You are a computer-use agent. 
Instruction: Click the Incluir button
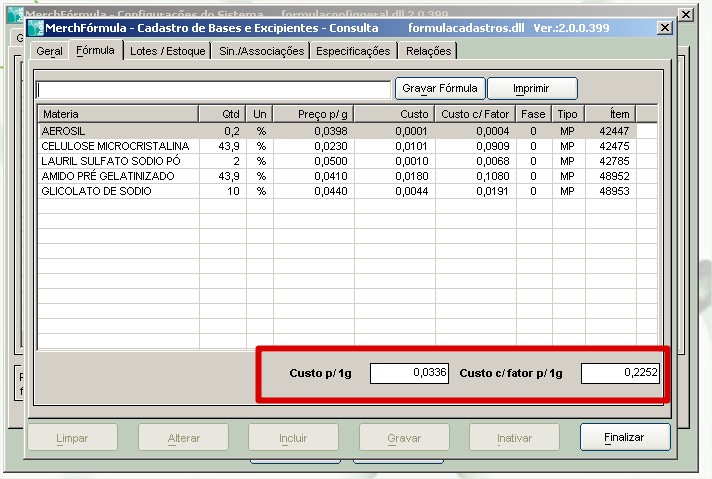click(292, 437)
